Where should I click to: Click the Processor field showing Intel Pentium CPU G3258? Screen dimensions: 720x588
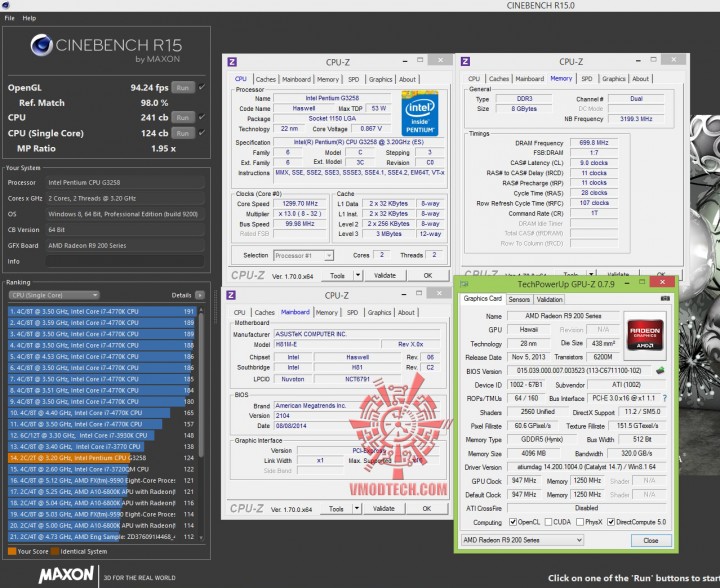124,182
